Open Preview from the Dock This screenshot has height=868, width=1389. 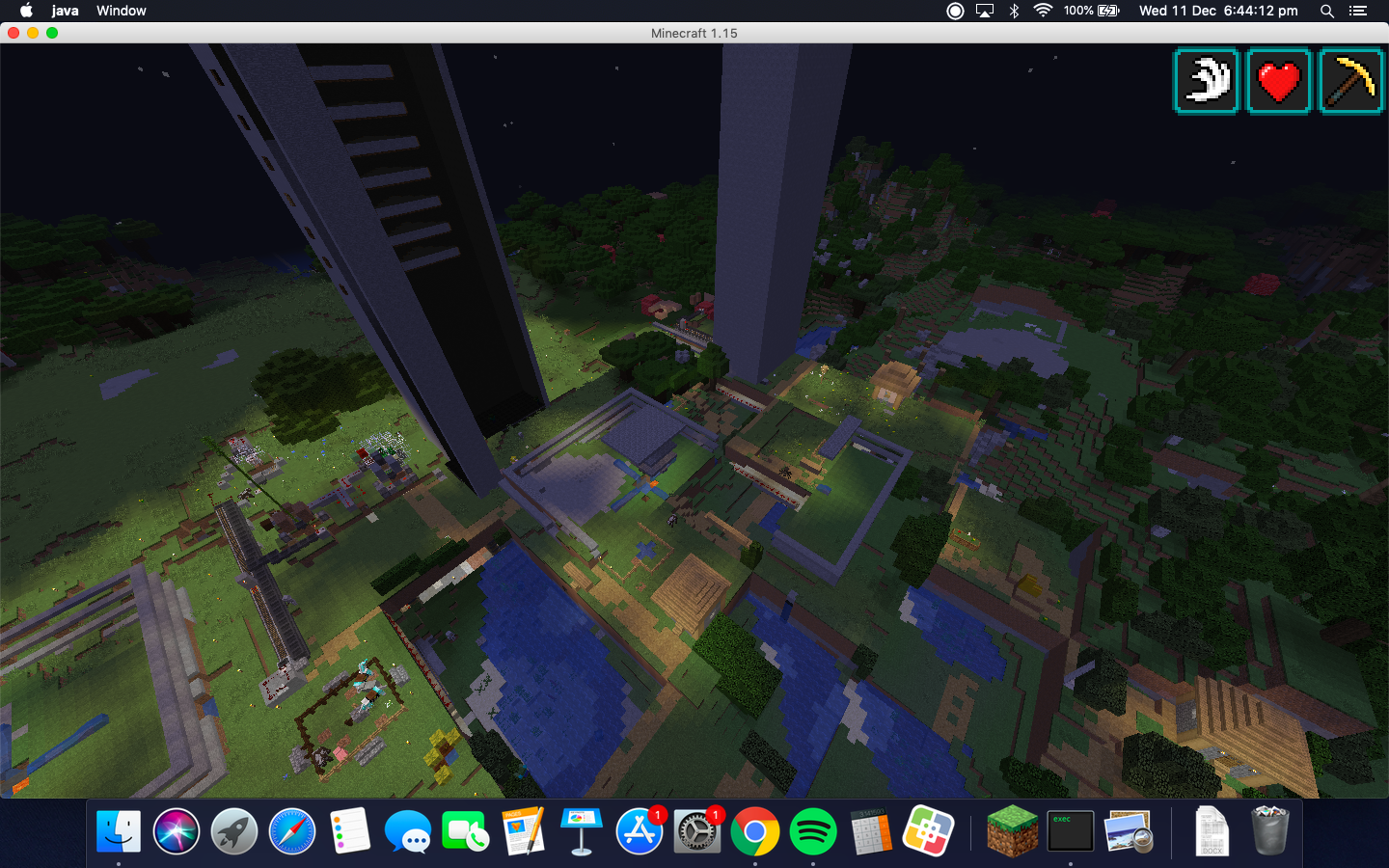[x=1129, y=831]
